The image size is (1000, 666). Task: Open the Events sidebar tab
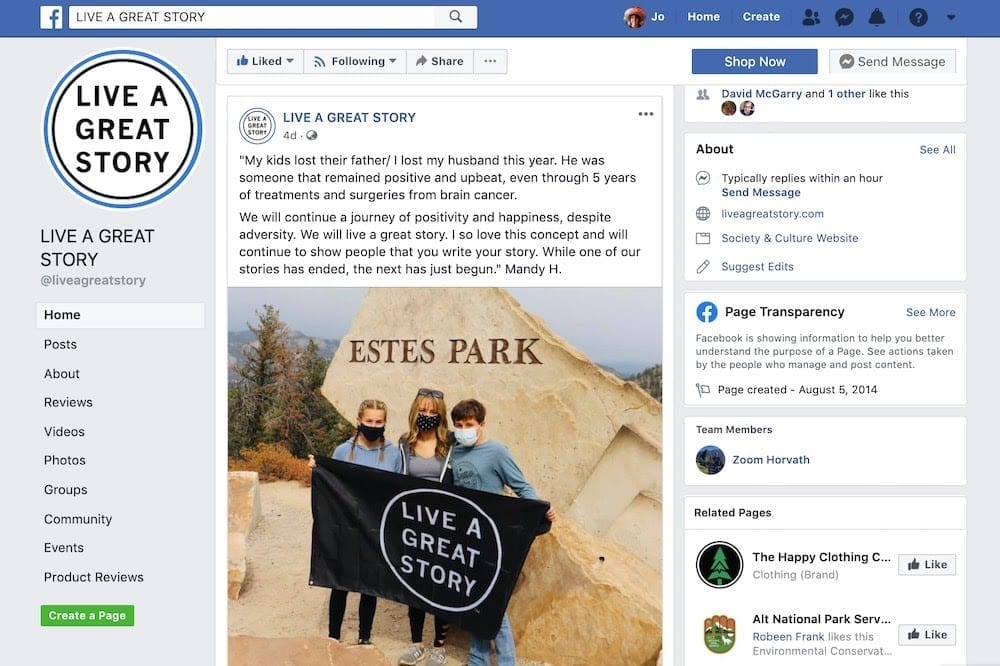tap(64, 548)
